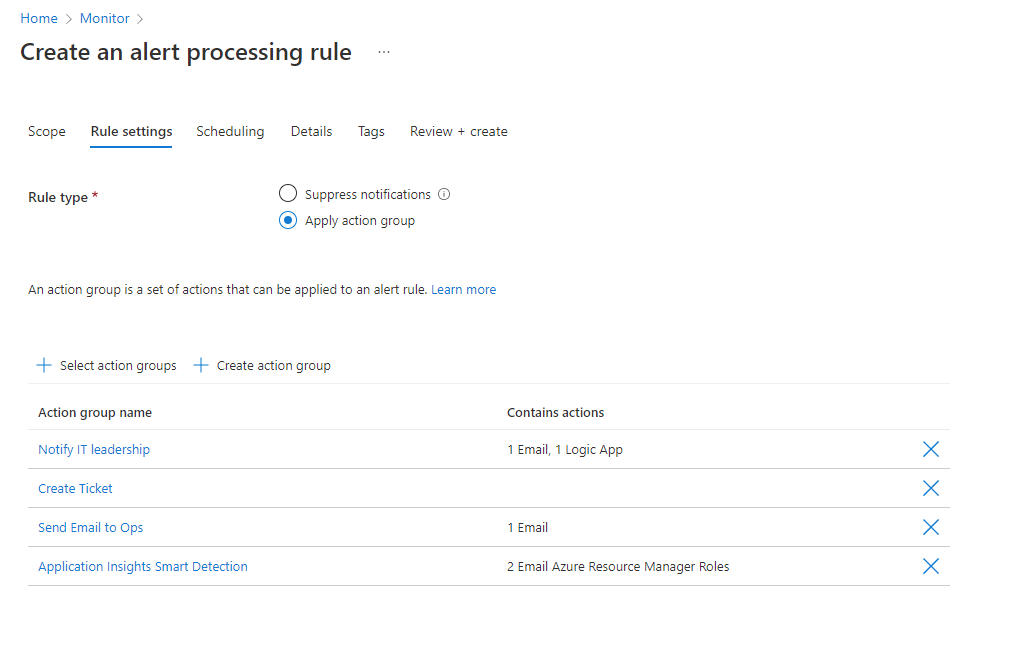This screenshot has width=1019, height=667.
Task: Remove the Send Email to Ops action group
Action: (930, 527)
